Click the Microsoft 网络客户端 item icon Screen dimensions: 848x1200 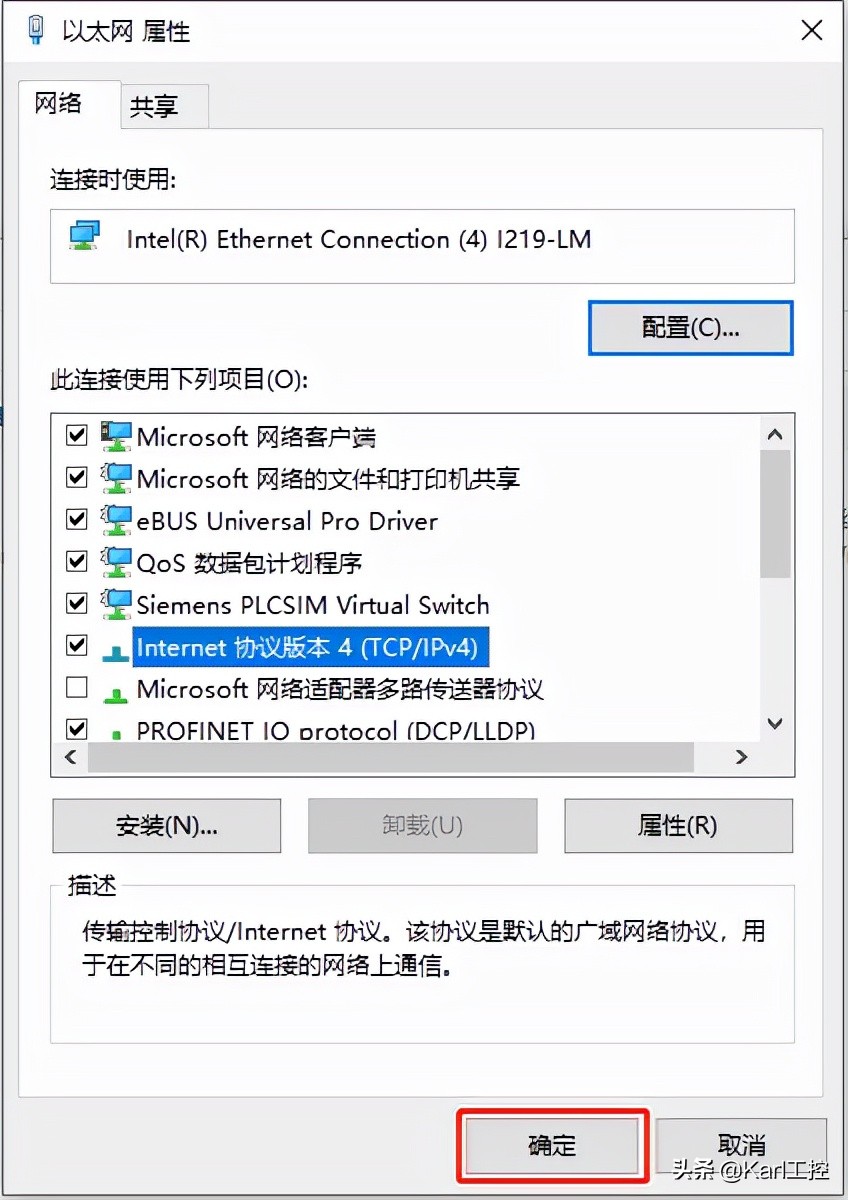pos(113,435)
